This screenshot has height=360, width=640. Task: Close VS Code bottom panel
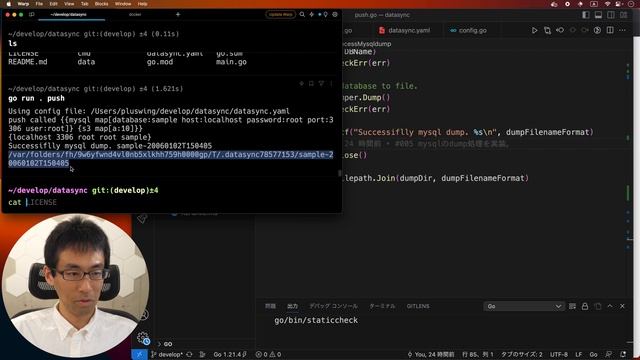(622, 306)
